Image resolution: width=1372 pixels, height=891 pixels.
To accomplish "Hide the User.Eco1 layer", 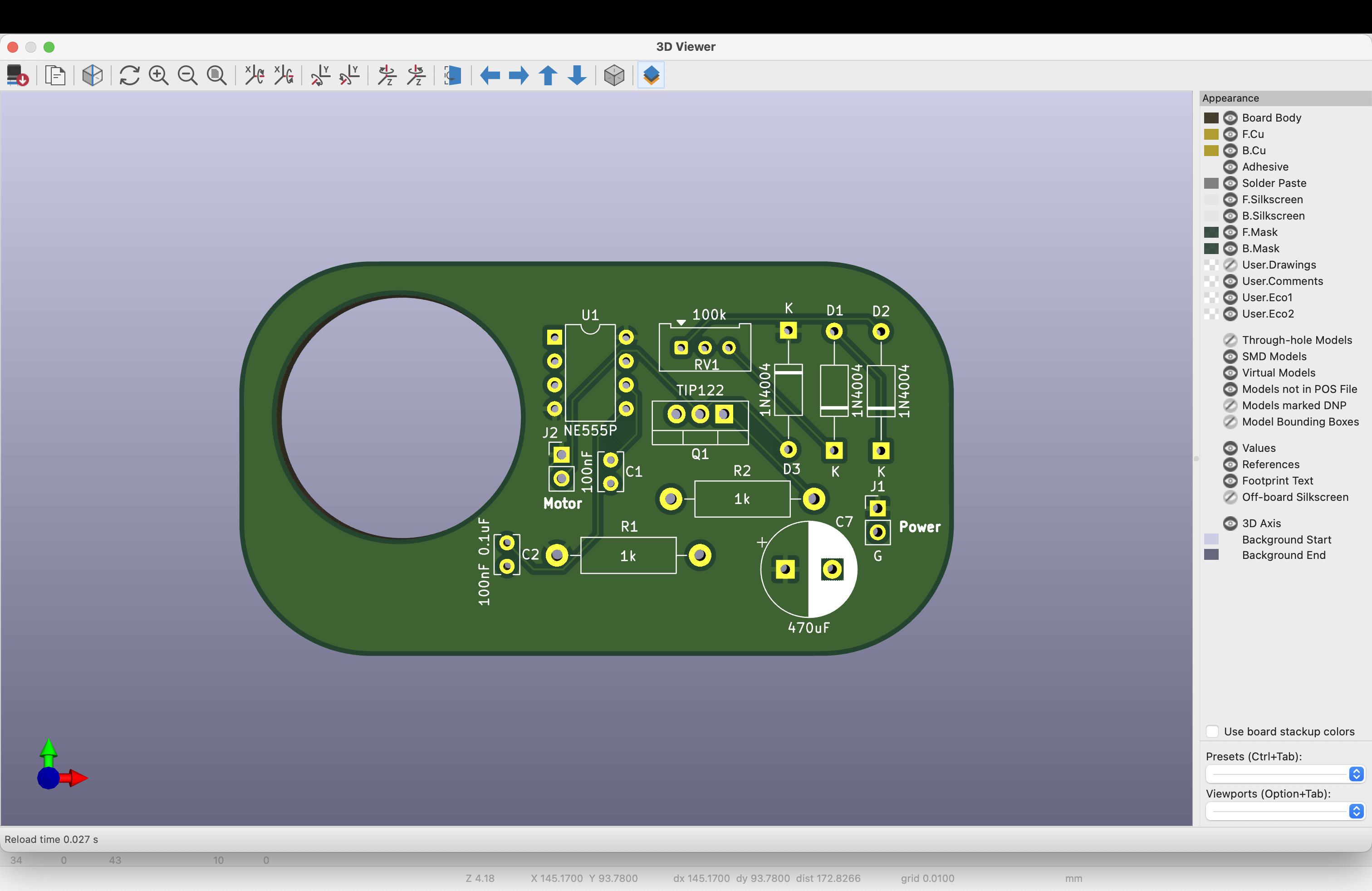I will tap(1230, 298).
